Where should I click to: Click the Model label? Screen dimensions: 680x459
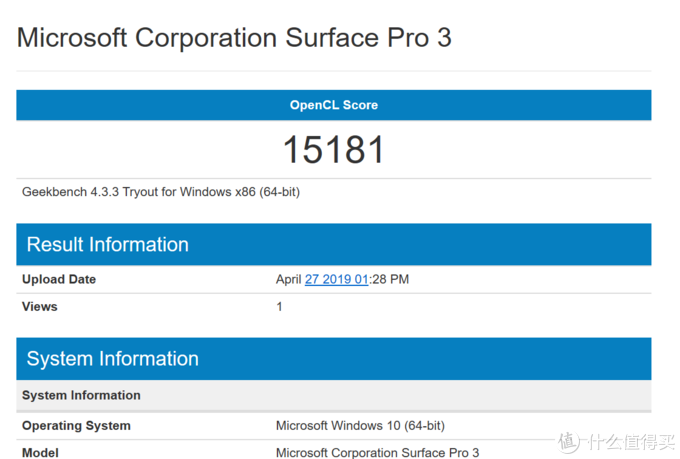[x=40, y=452]
